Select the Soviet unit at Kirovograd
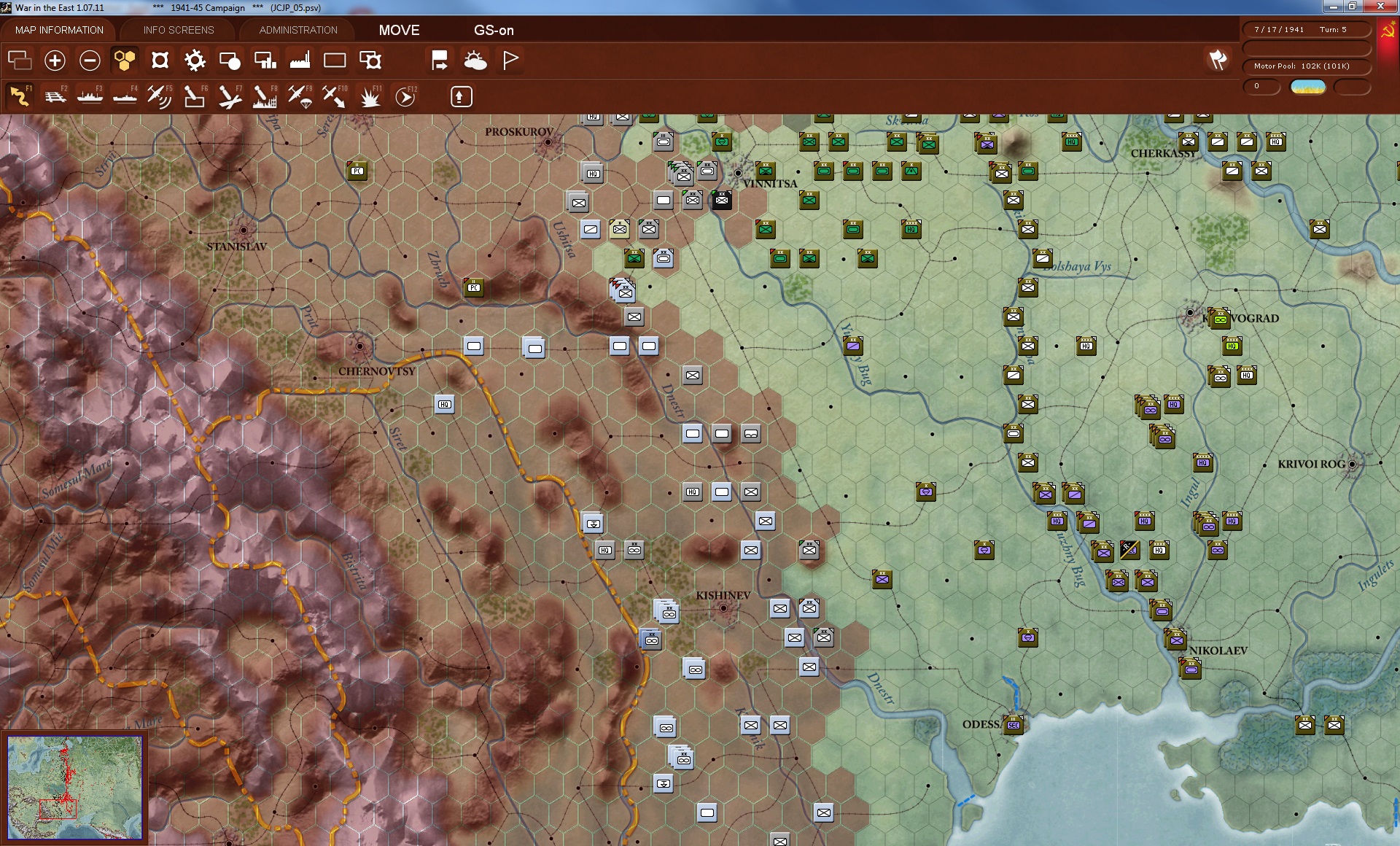Screen dimensions: 1400x846 click(1219, 318)
